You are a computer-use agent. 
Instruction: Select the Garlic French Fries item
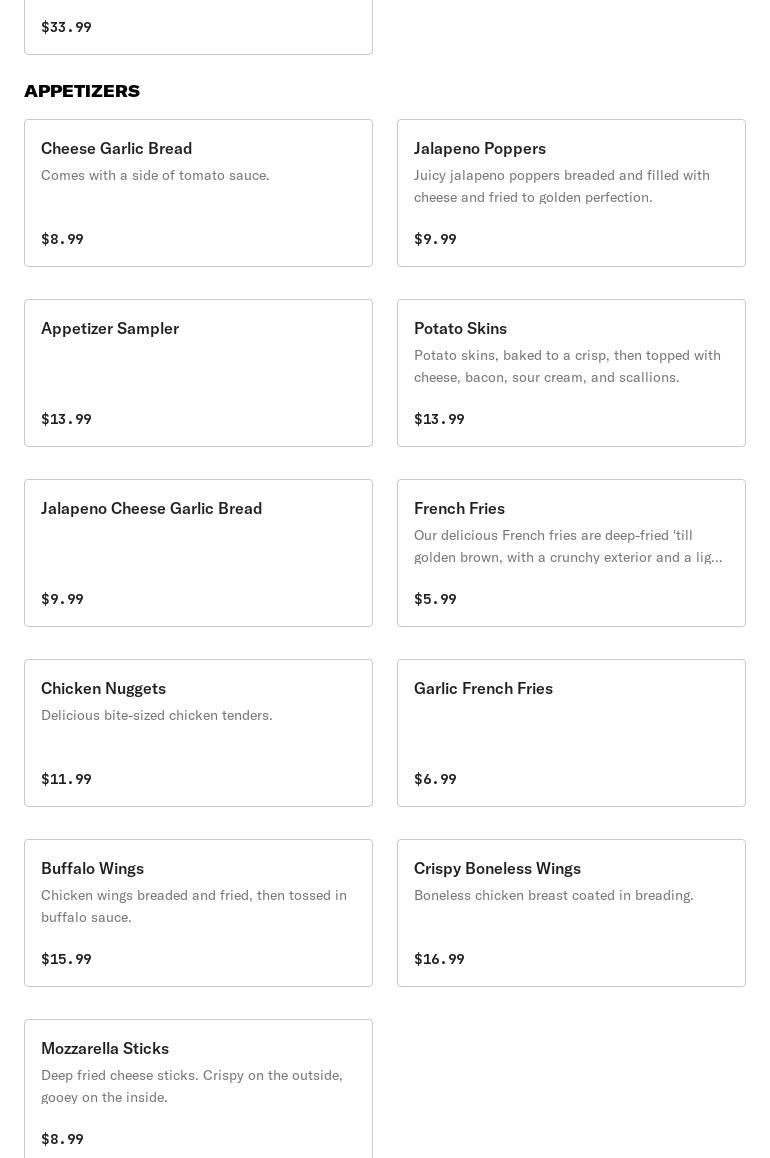(x=571, y=733)
